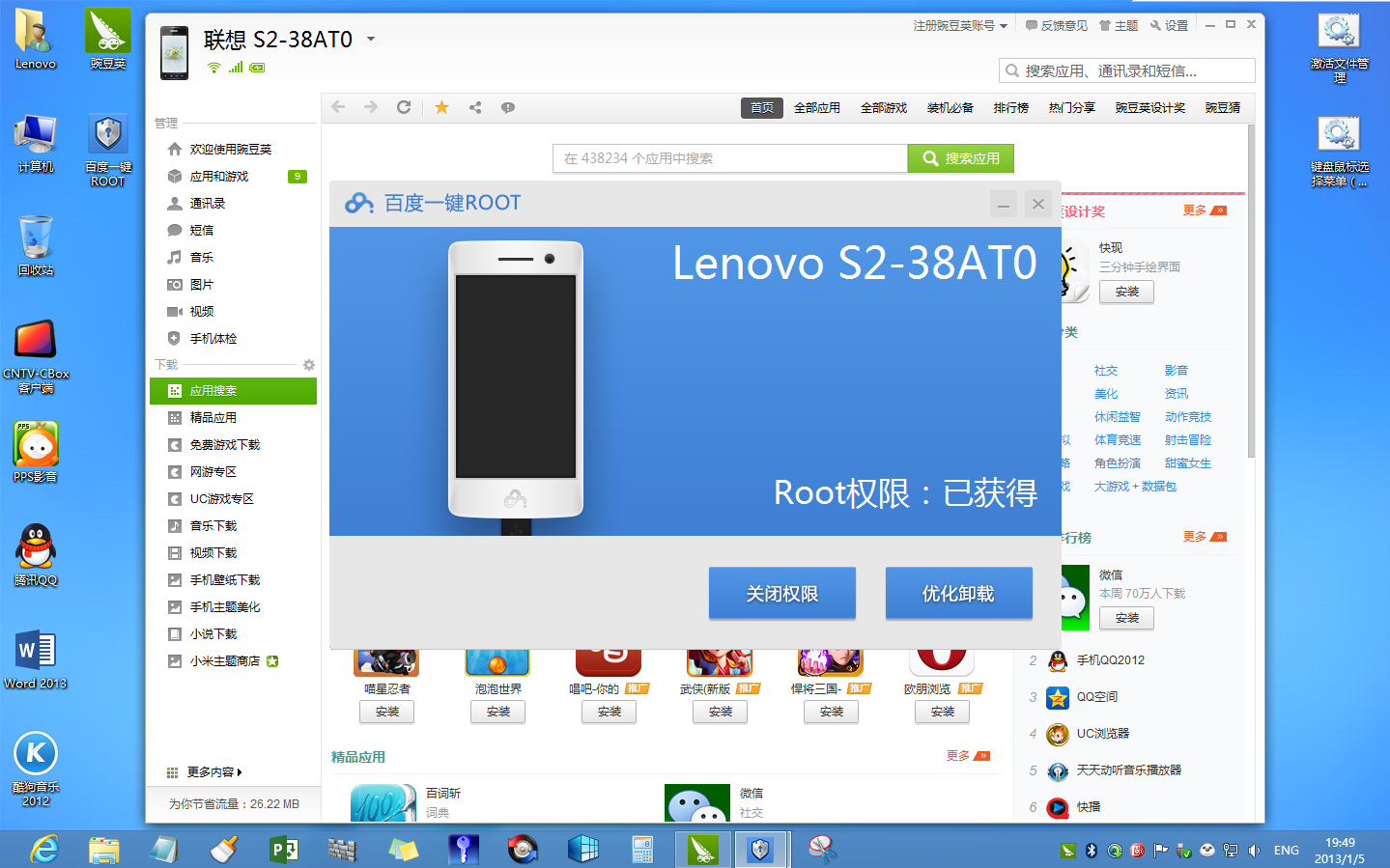Open the 休闲益智 category link
Image resolution: width=1390 pixels, height=868 pixels.
point(1118,417)
